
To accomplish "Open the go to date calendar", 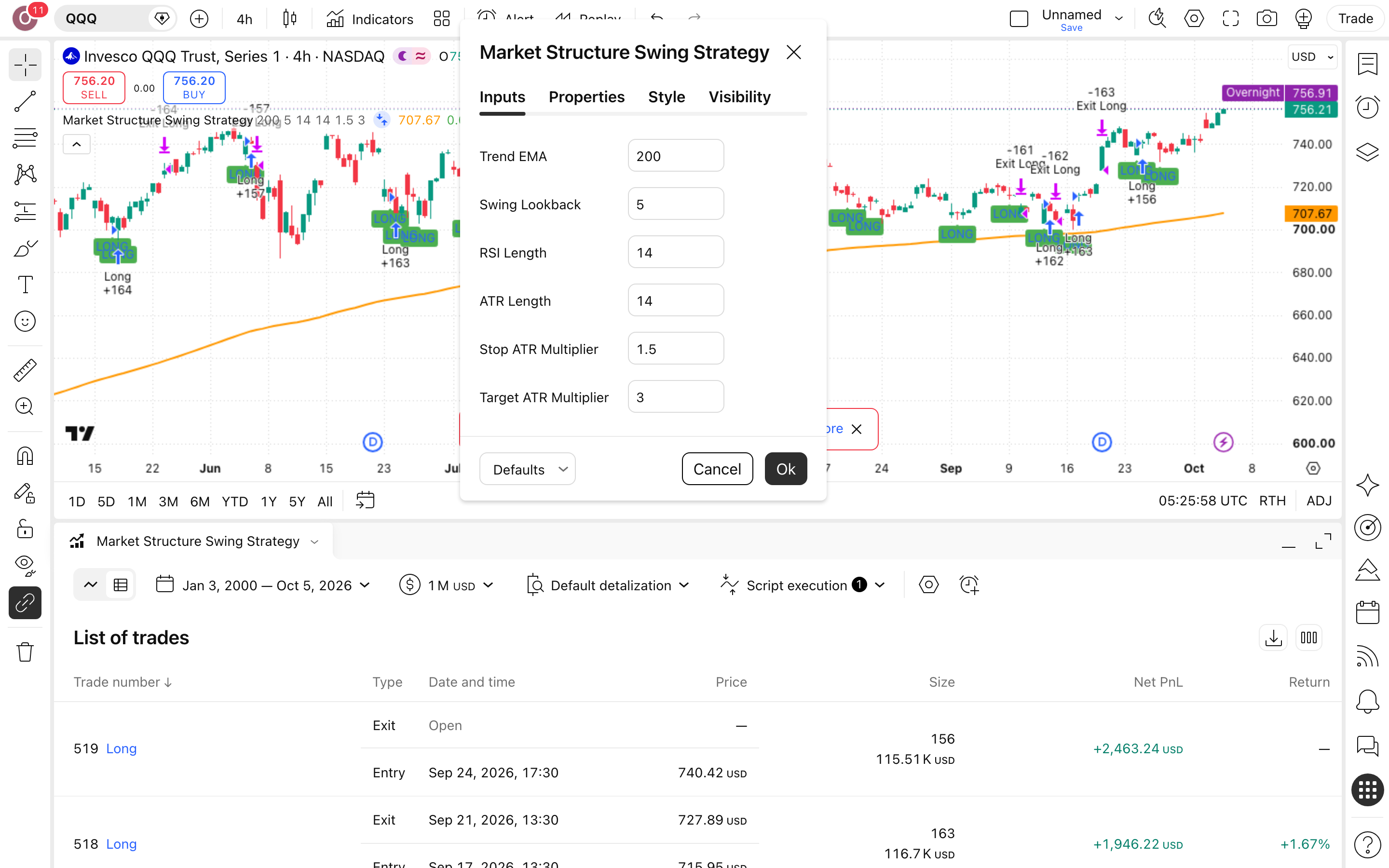I will coord(365,500).
